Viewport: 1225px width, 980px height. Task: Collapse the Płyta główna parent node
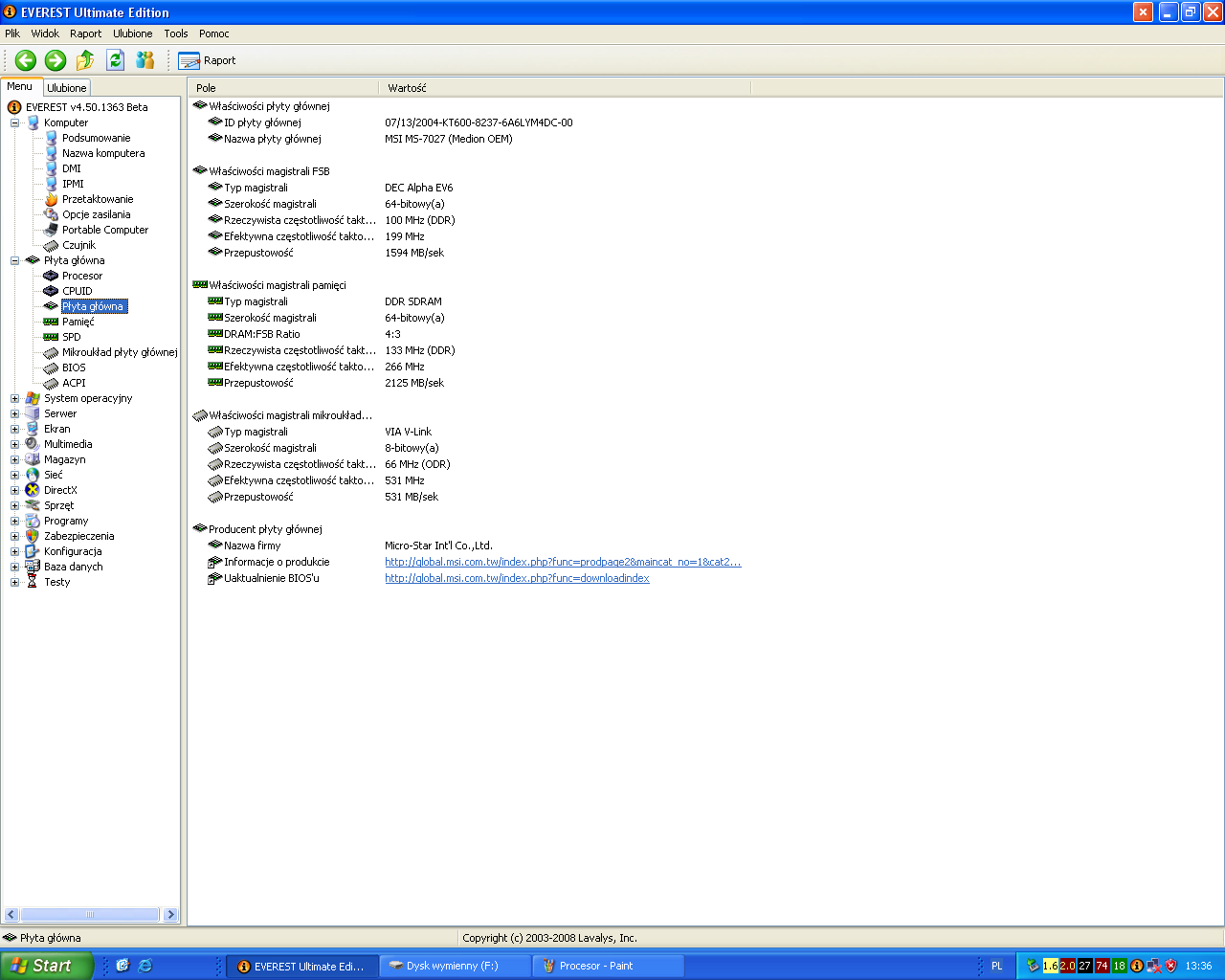[14, 260]
